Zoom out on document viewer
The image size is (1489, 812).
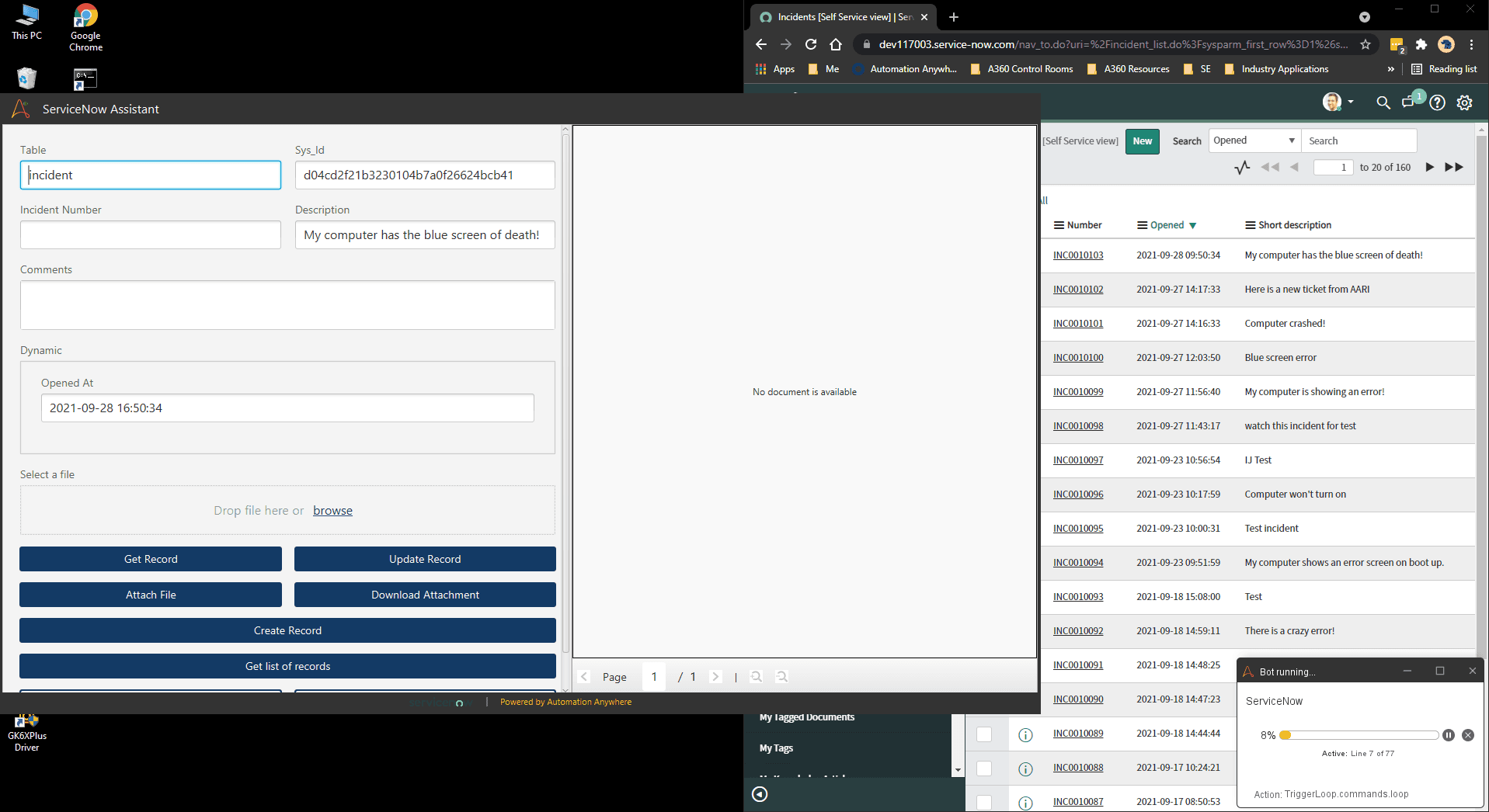pyautogui.click(x=782, y=676)
